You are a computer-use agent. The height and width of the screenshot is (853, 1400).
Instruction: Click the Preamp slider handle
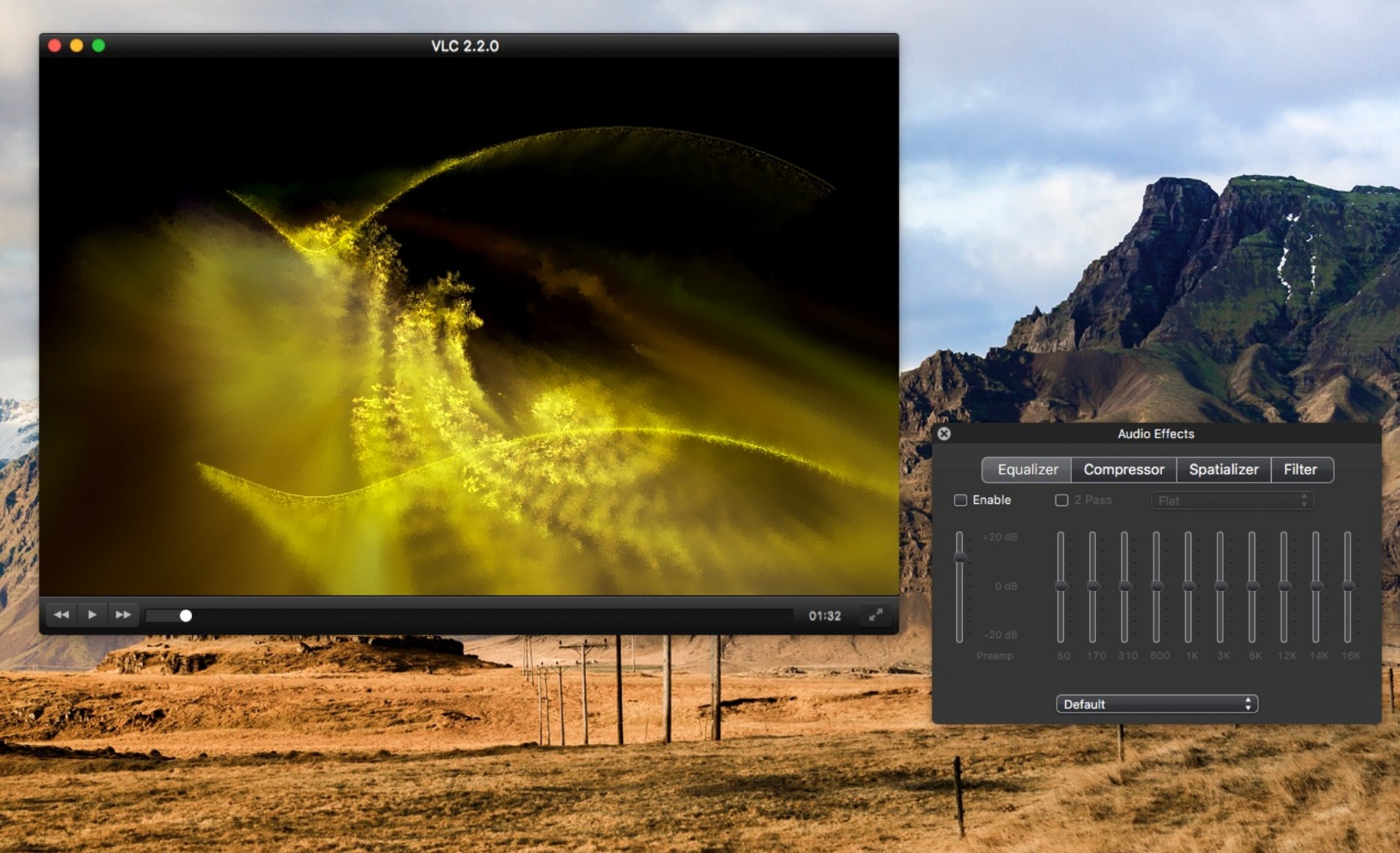click(x=960, y=559)
